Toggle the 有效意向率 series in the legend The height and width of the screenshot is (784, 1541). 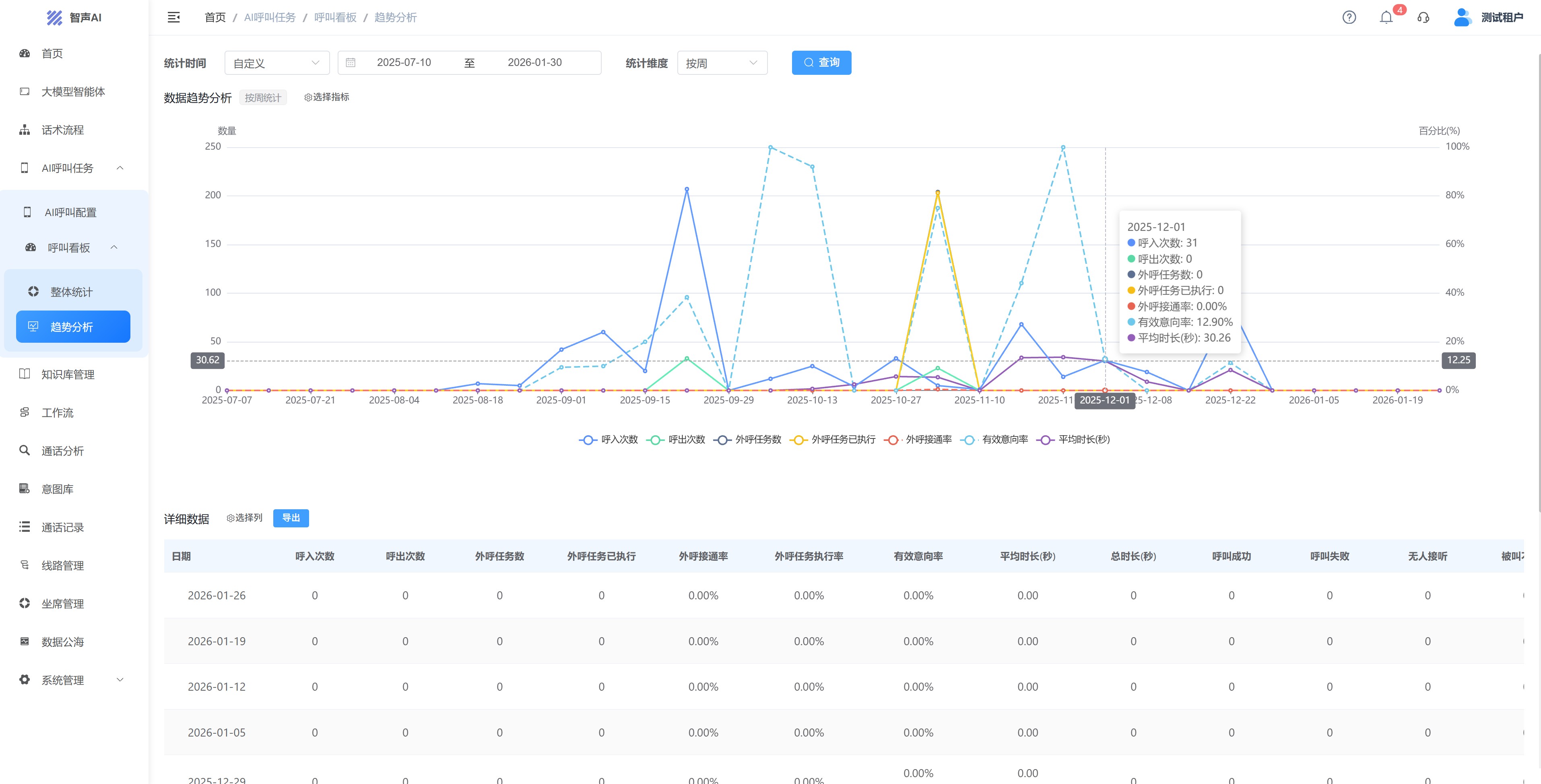pos(994,440)
